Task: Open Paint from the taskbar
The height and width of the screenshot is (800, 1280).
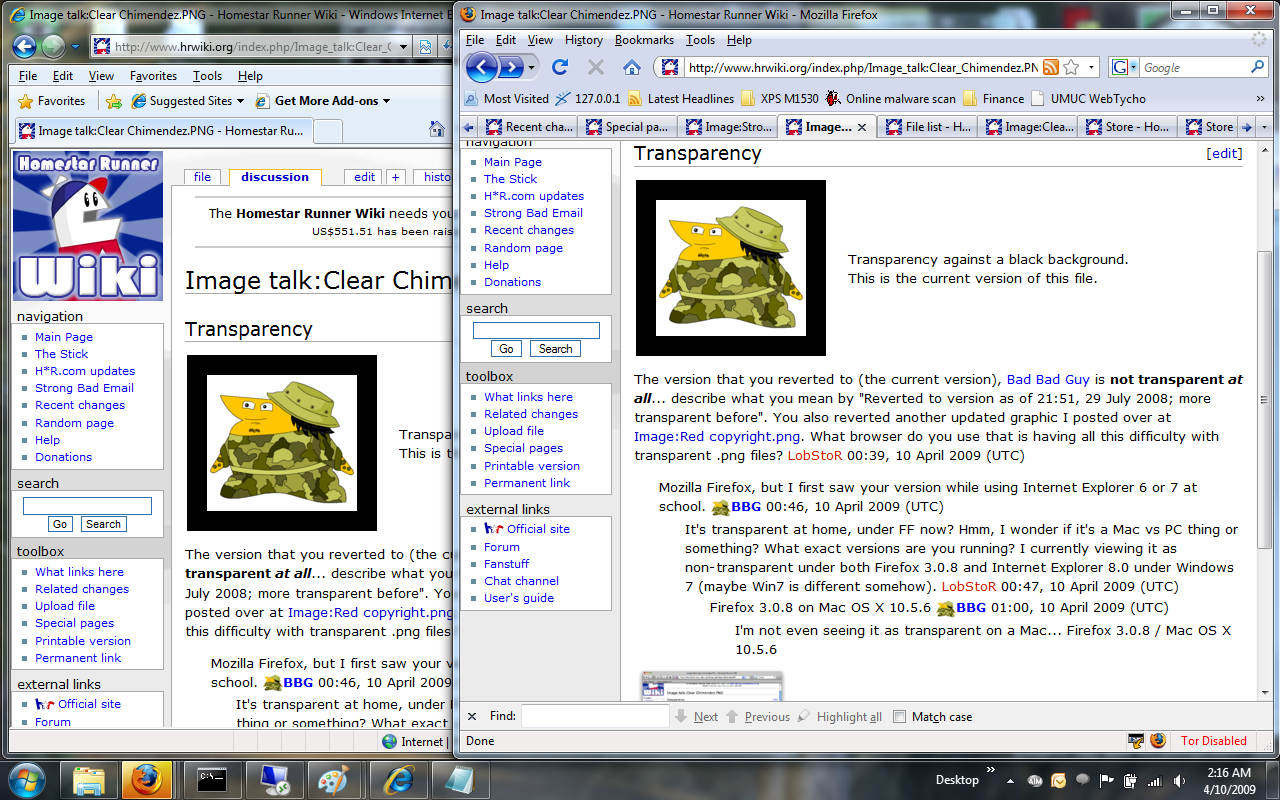Action: (333, 779)
